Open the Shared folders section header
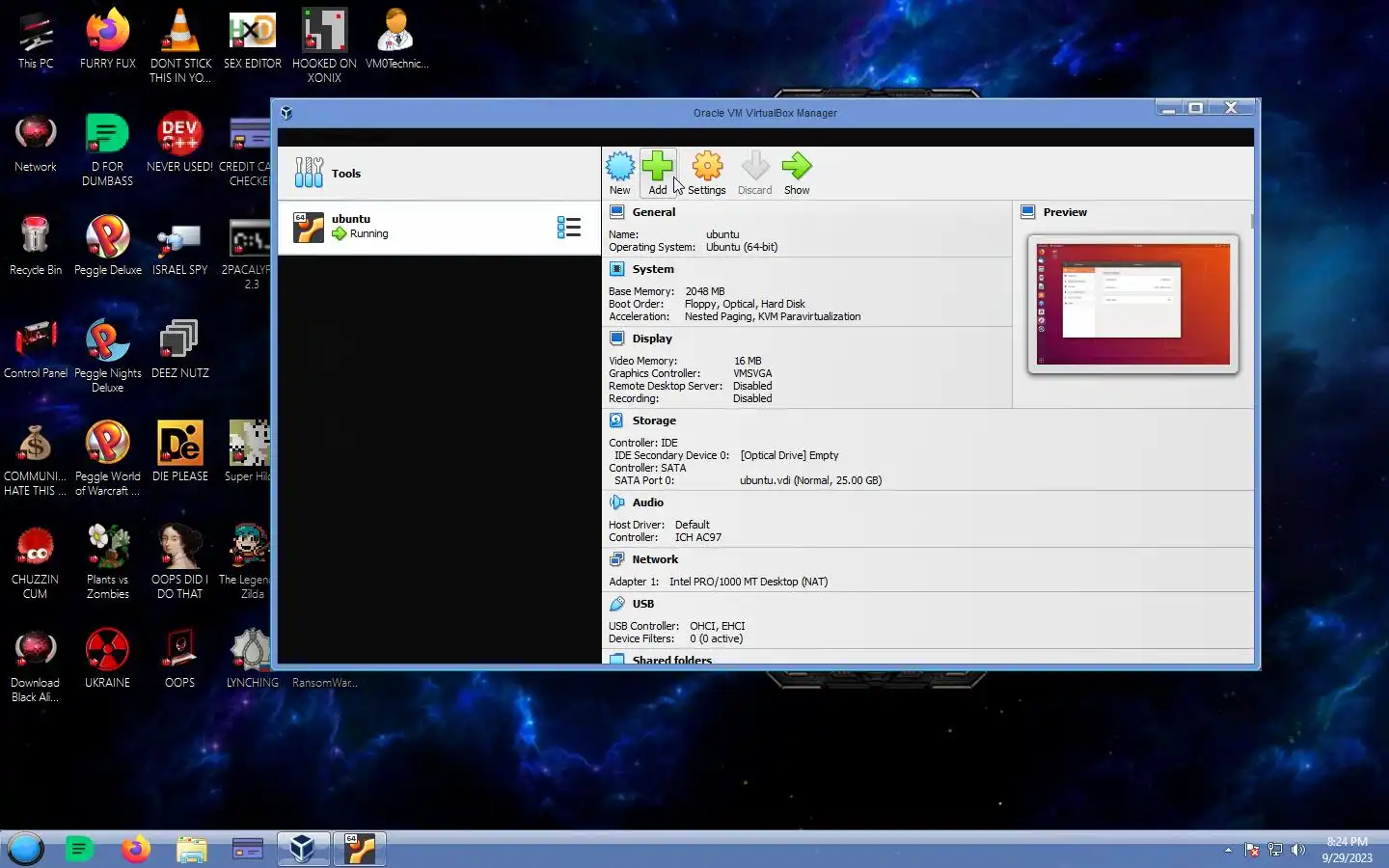 click(672, 660)
